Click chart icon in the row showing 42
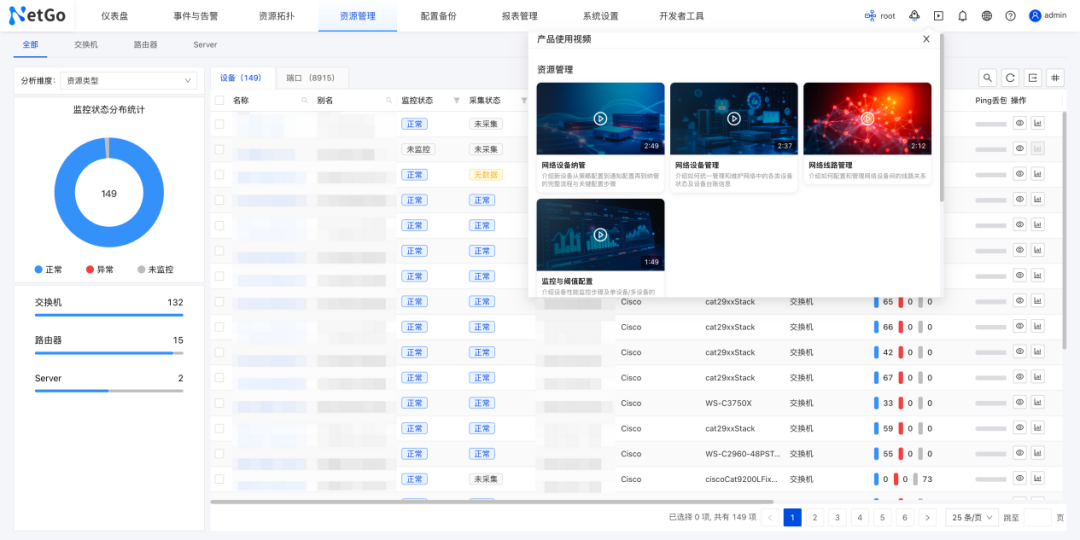 tap(1037, 351)
